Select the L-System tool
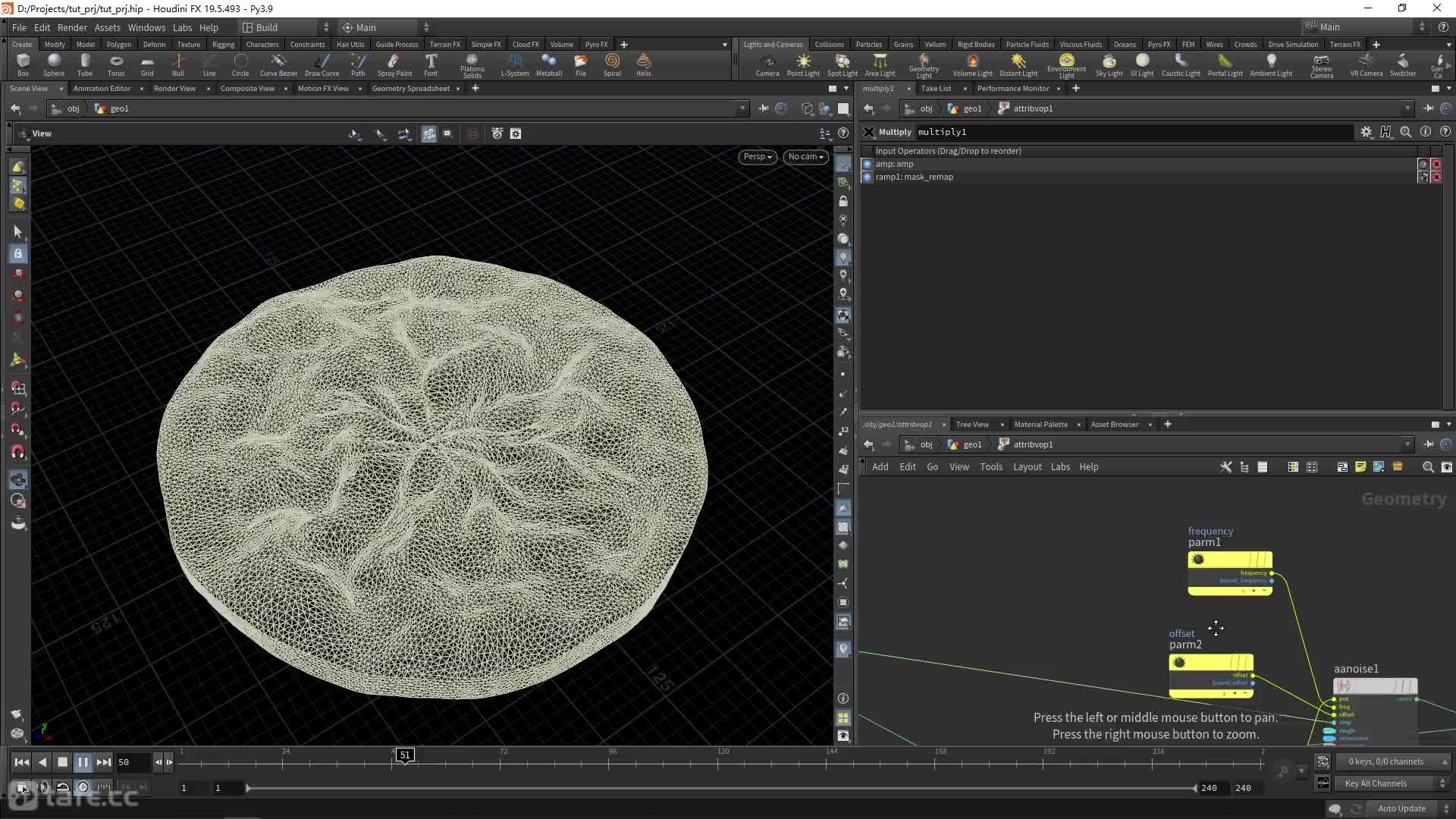Viewport: 1456px width, 819px height. click(x=514, y=64)
